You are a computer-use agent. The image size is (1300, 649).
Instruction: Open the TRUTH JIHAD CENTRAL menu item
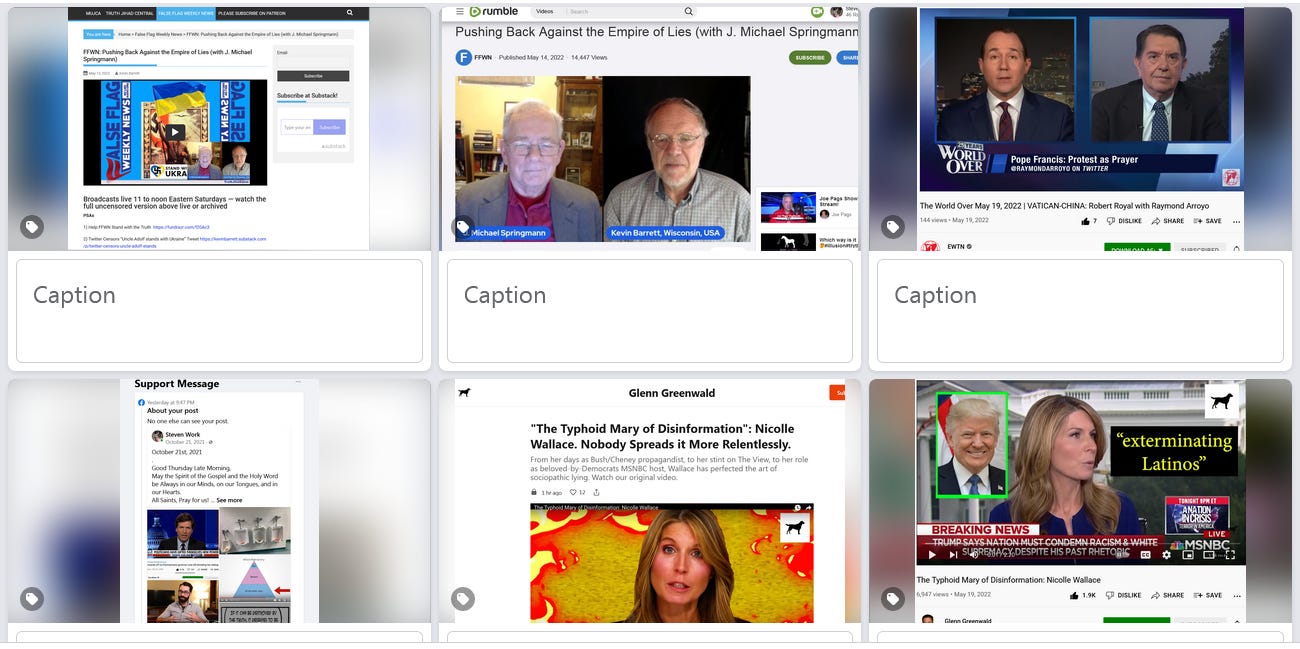pos(130,14)
